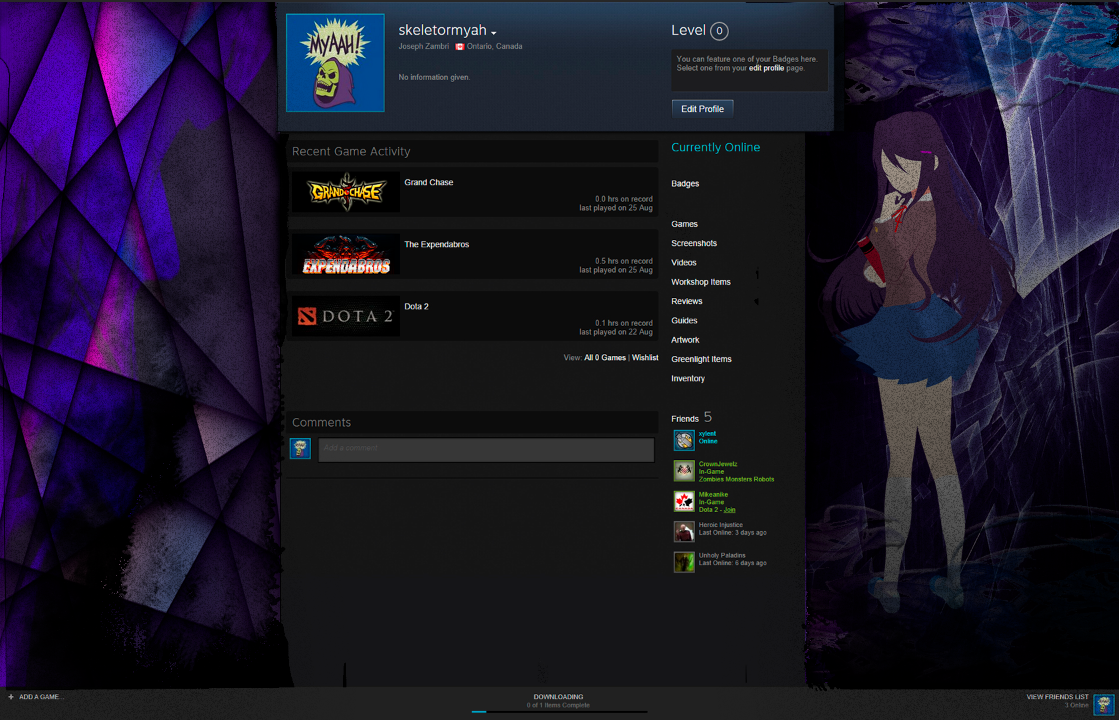This screenshot has width=1119, height=720.
Task: Open the Inventory section
Action: click(x=687, y=378)
